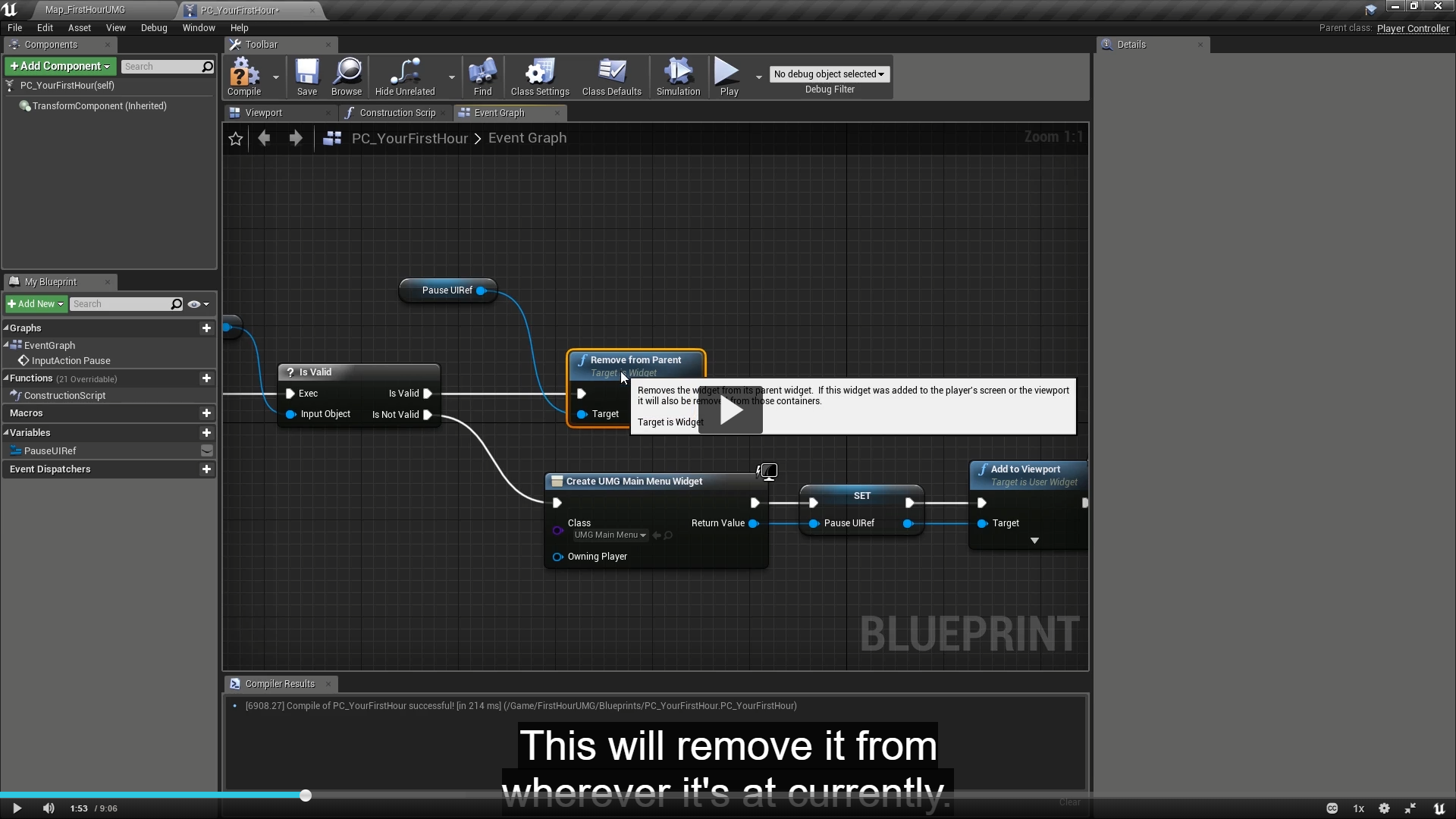The image size is (1456, 819).
Task: Expand UMG Main Menu class dropdown
Action: (610, 535)
